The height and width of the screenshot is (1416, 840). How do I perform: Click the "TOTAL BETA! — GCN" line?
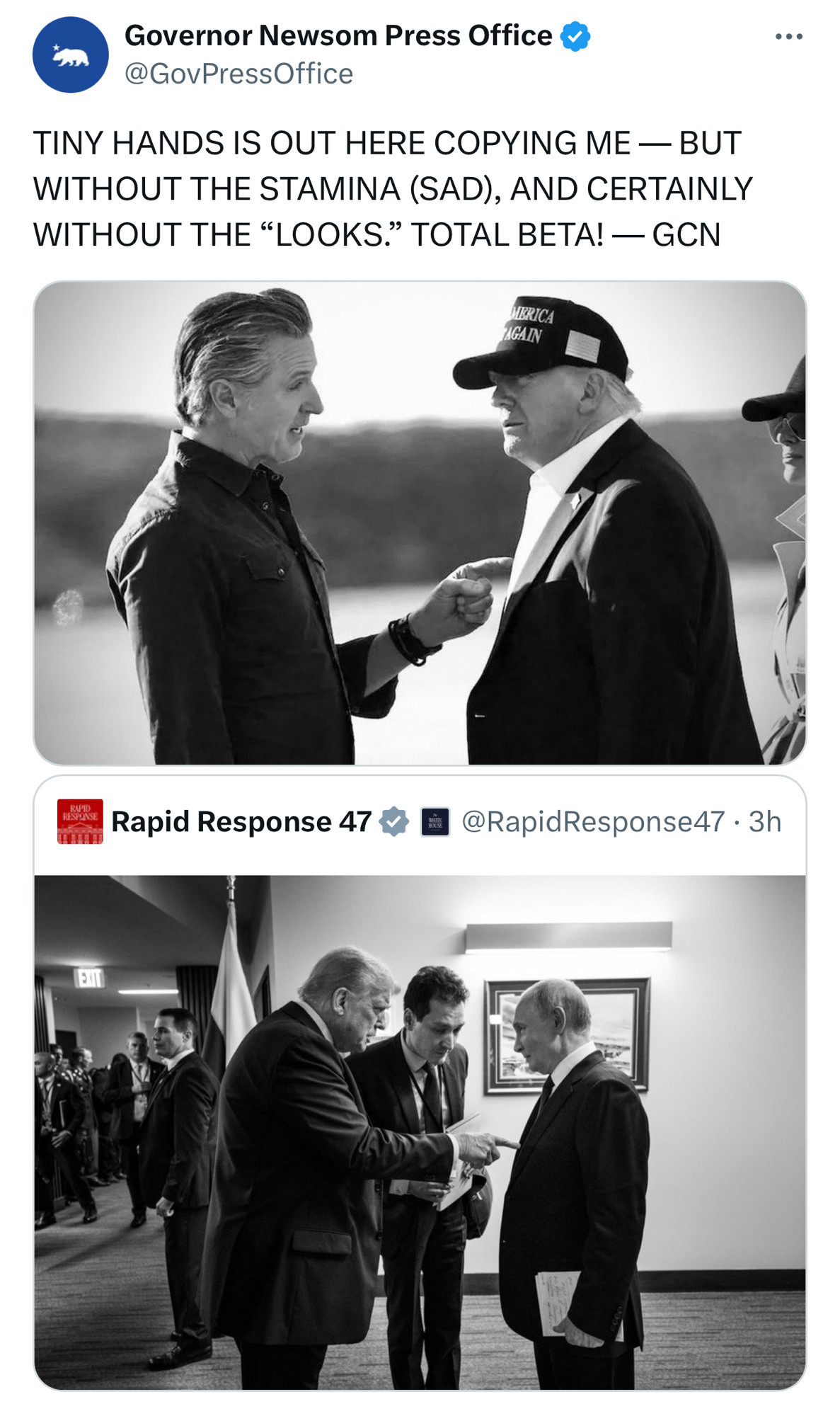pos(565,234)
